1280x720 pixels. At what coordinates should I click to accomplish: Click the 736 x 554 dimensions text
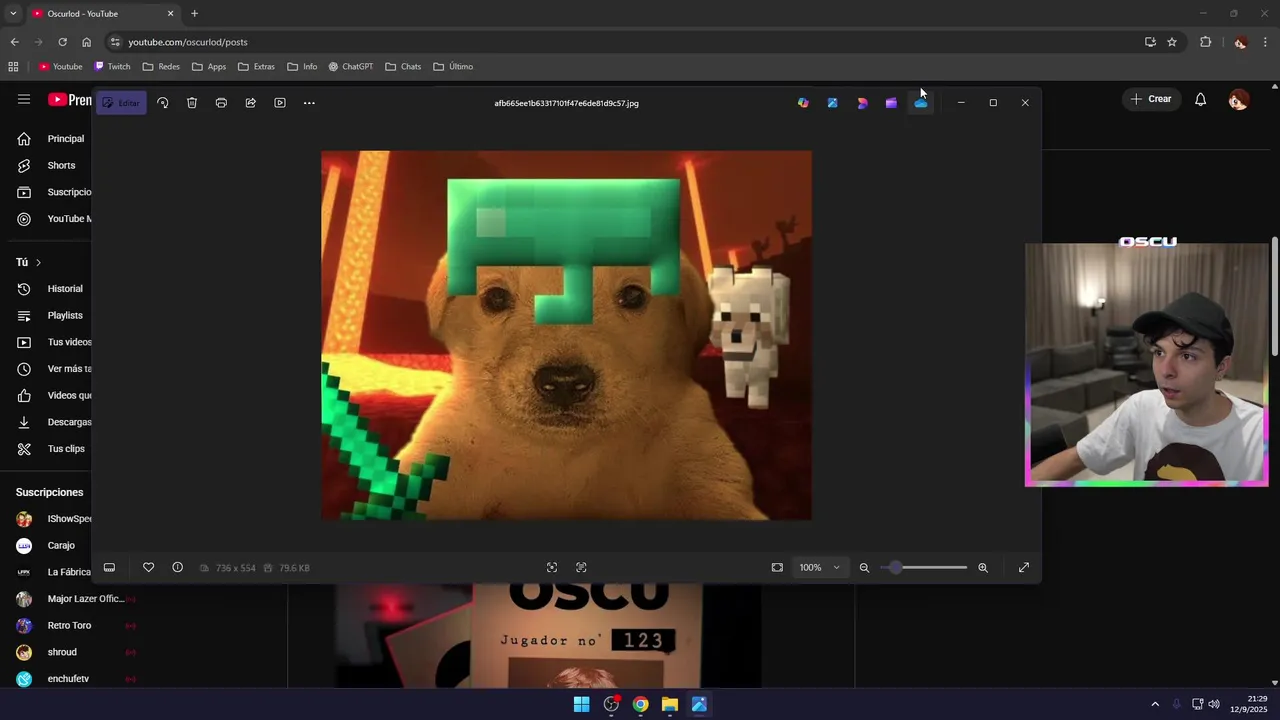[x=235, y=568]
